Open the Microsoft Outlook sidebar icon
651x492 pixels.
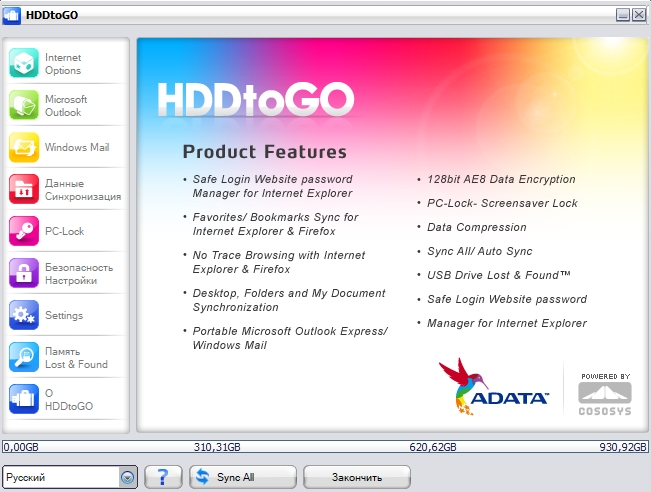click(x=24, y=105)
